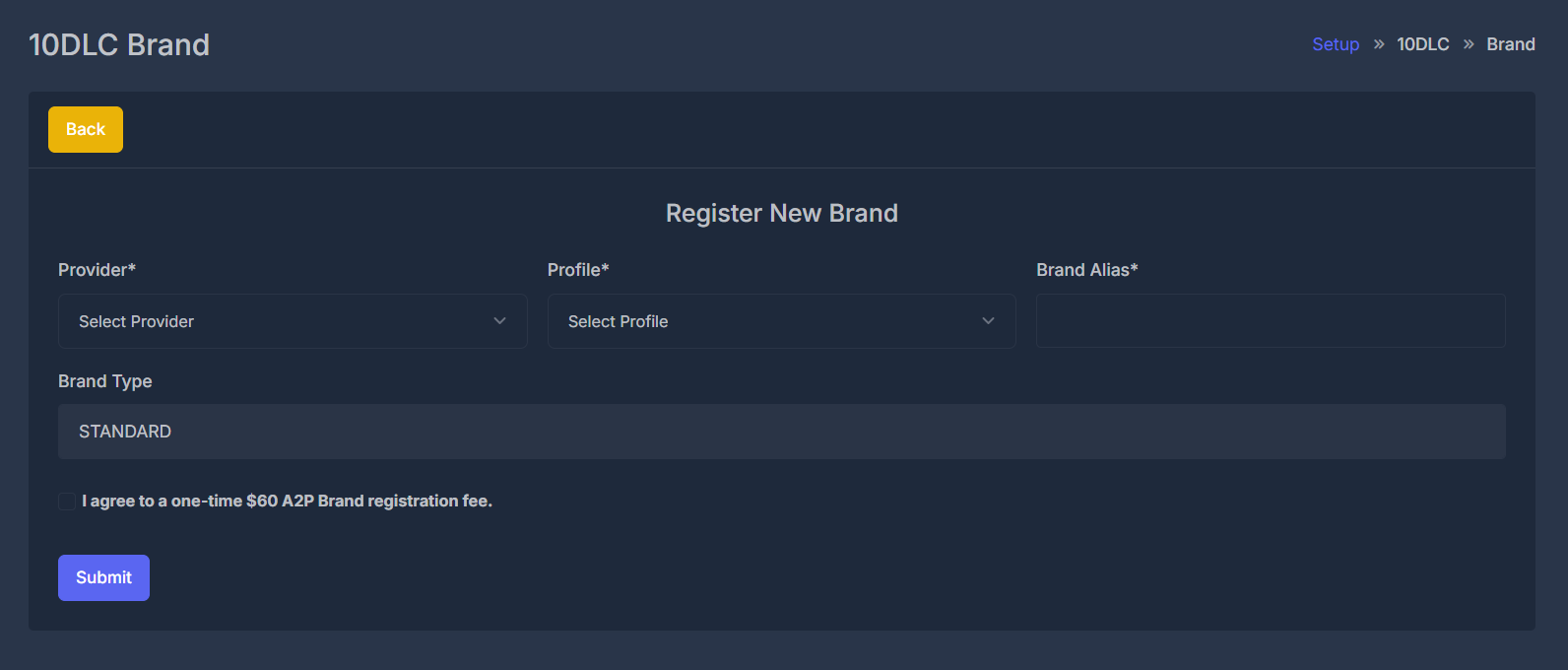Screen dimensions: 1568x670
Task: Focus the Brand Alias input field
Action: [1270, 320]
